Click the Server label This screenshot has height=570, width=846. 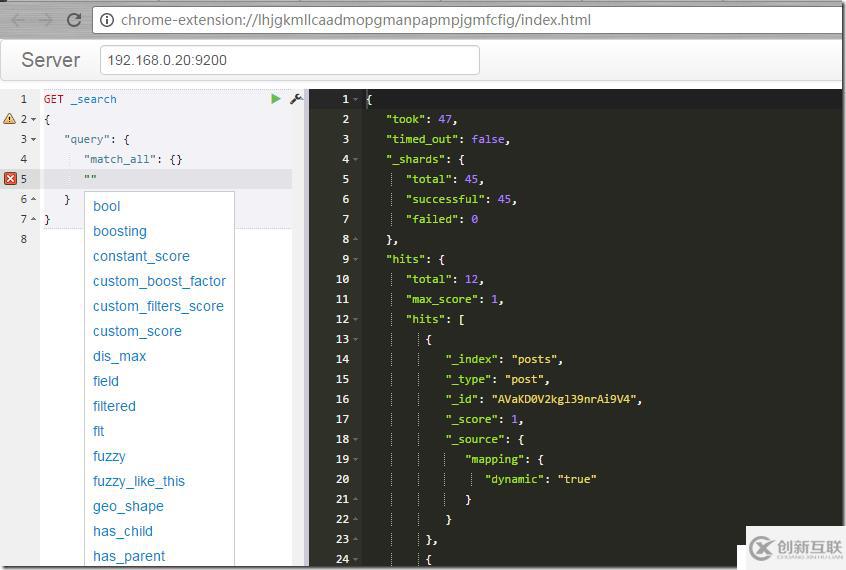tap(51, 60)
